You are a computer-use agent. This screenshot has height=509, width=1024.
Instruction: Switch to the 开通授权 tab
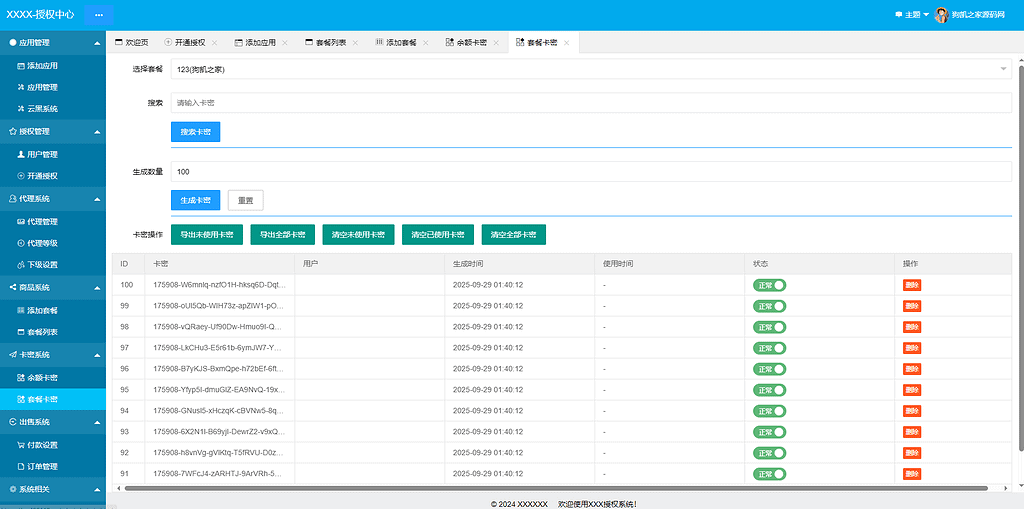pos(189,43)
